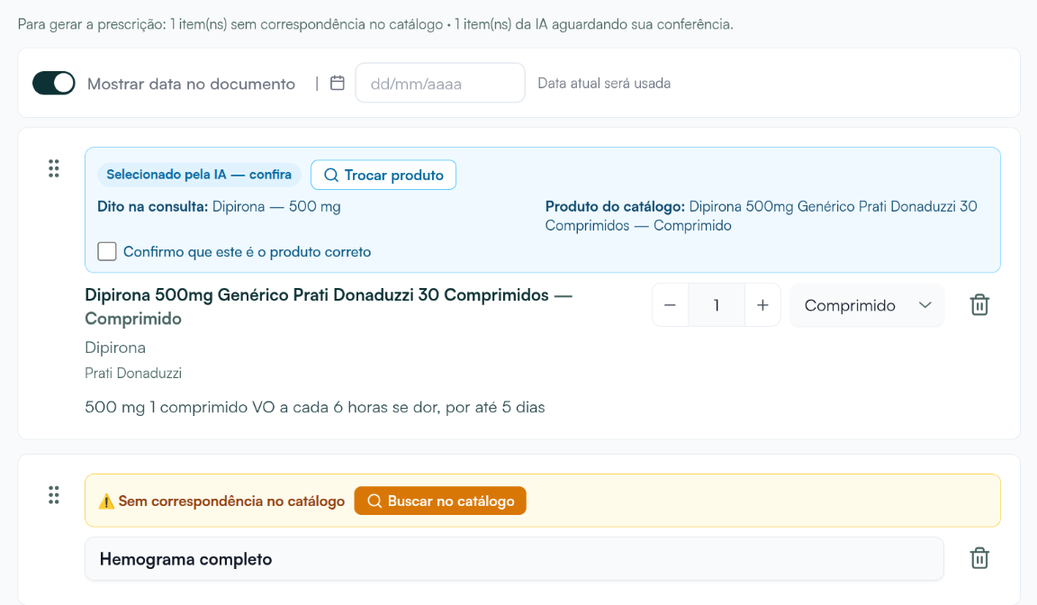Toggle Mostrar data no documento switch
Viewport: 1037px width, 605px height.
(54, 83)
